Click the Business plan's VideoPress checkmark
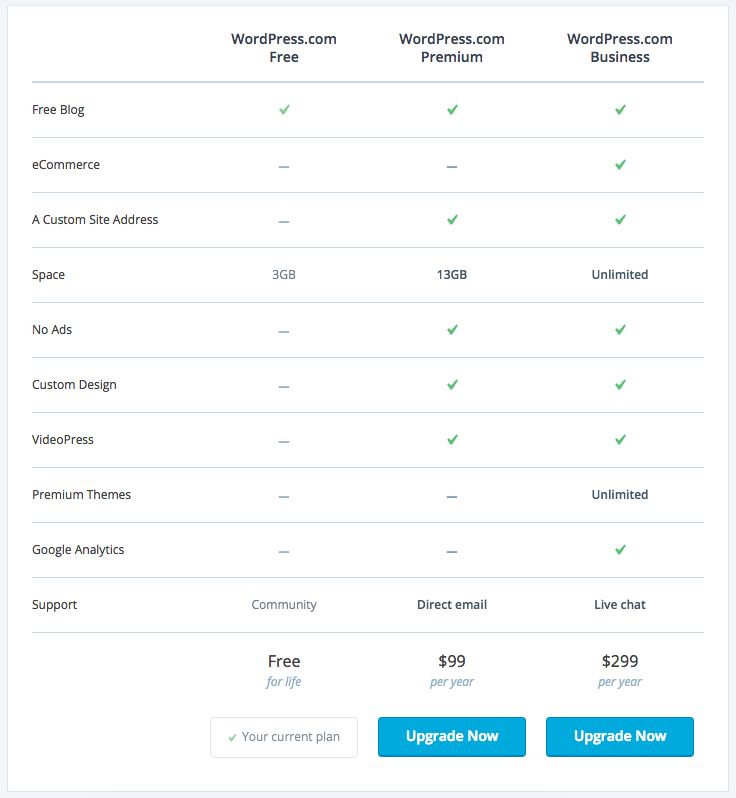 (620, 439)
